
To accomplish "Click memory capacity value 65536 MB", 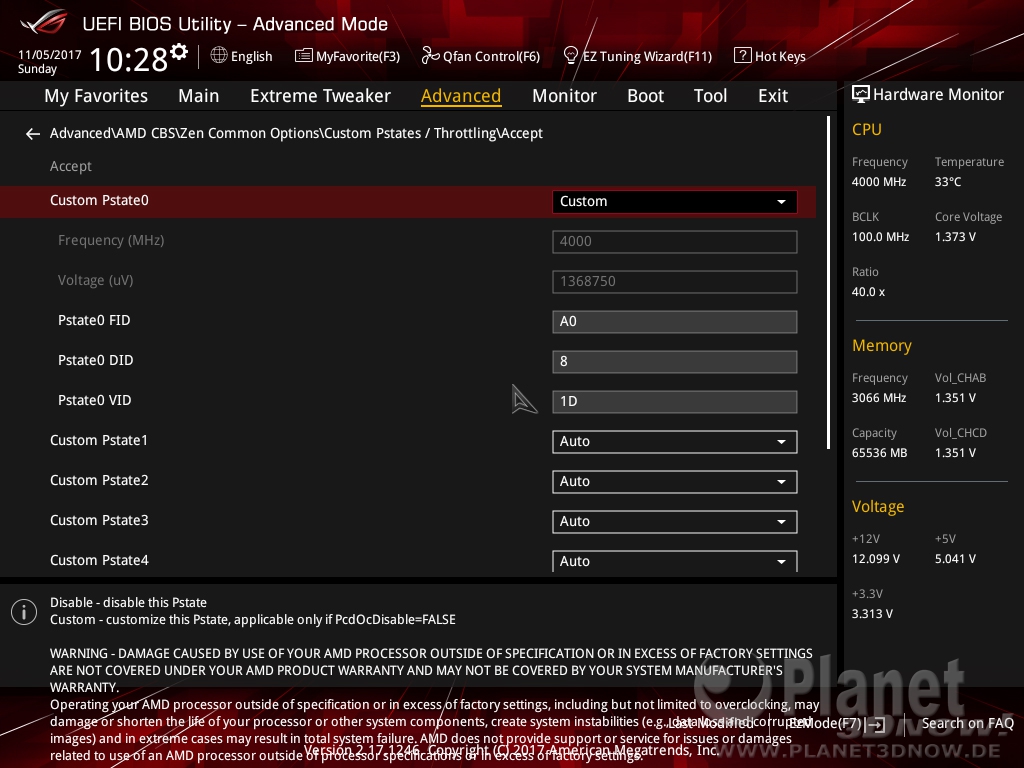I will [x=880, y=453].
